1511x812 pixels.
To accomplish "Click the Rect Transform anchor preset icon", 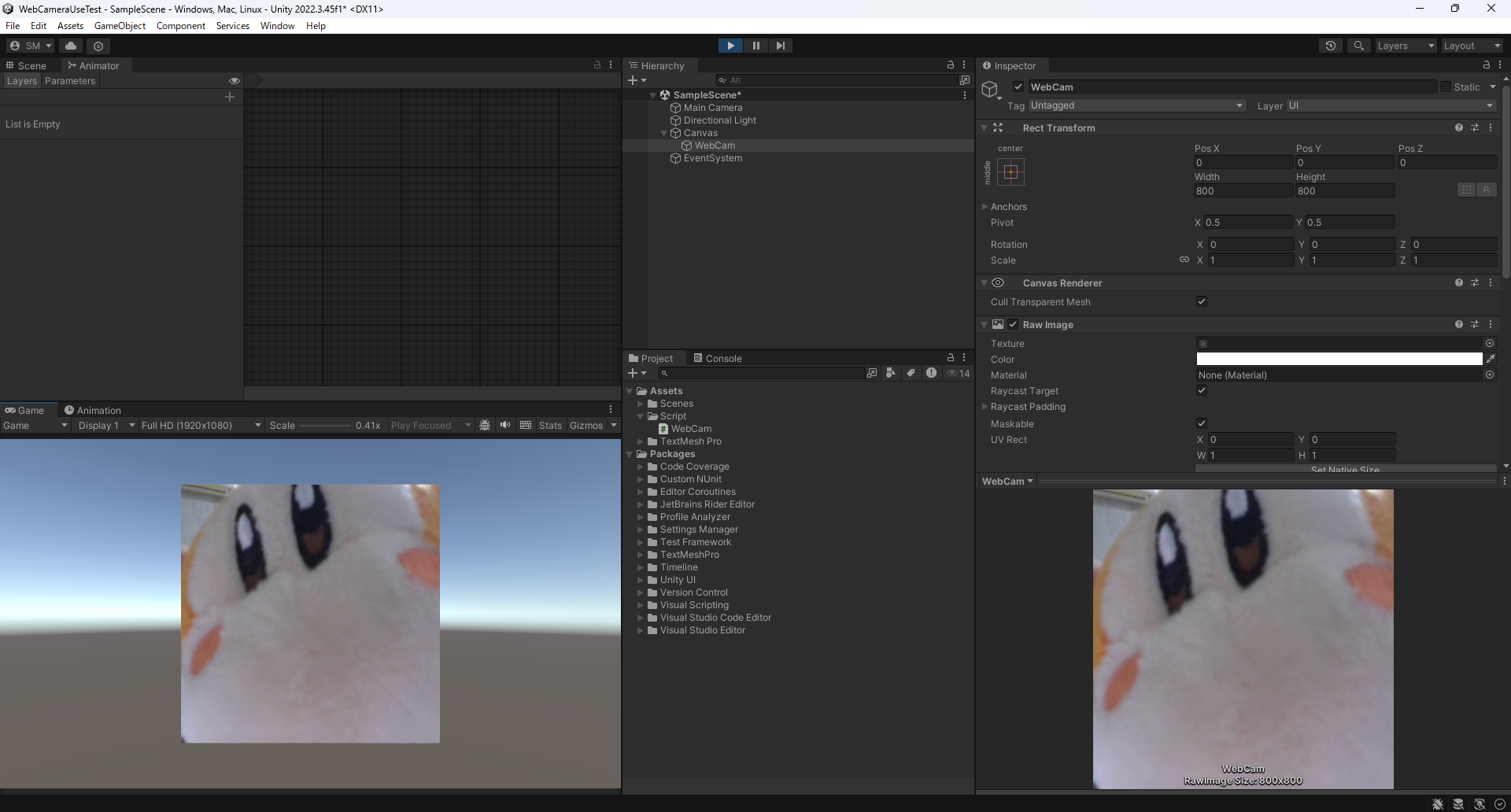I will point(1011,172).
